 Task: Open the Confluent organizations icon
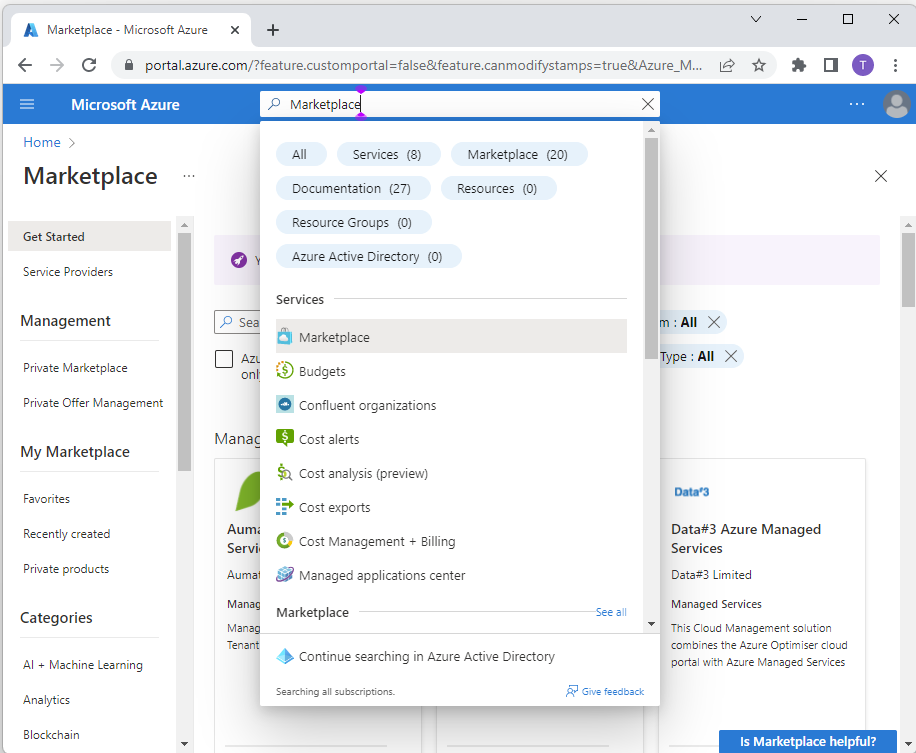click(284, 404)
